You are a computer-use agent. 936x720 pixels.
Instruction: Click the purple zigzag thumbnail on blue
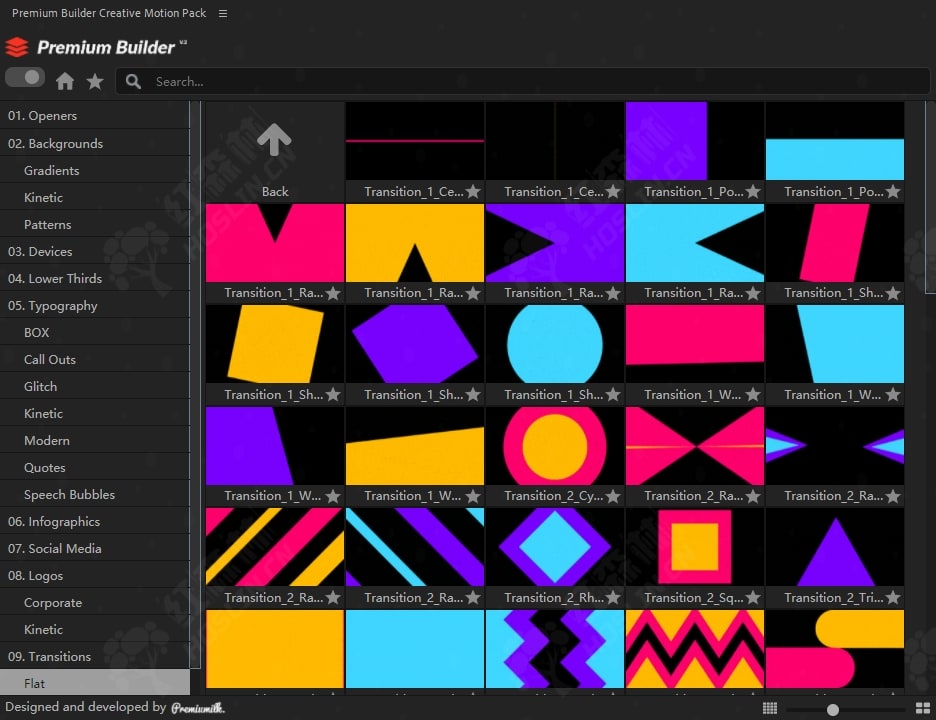point(555,649)
